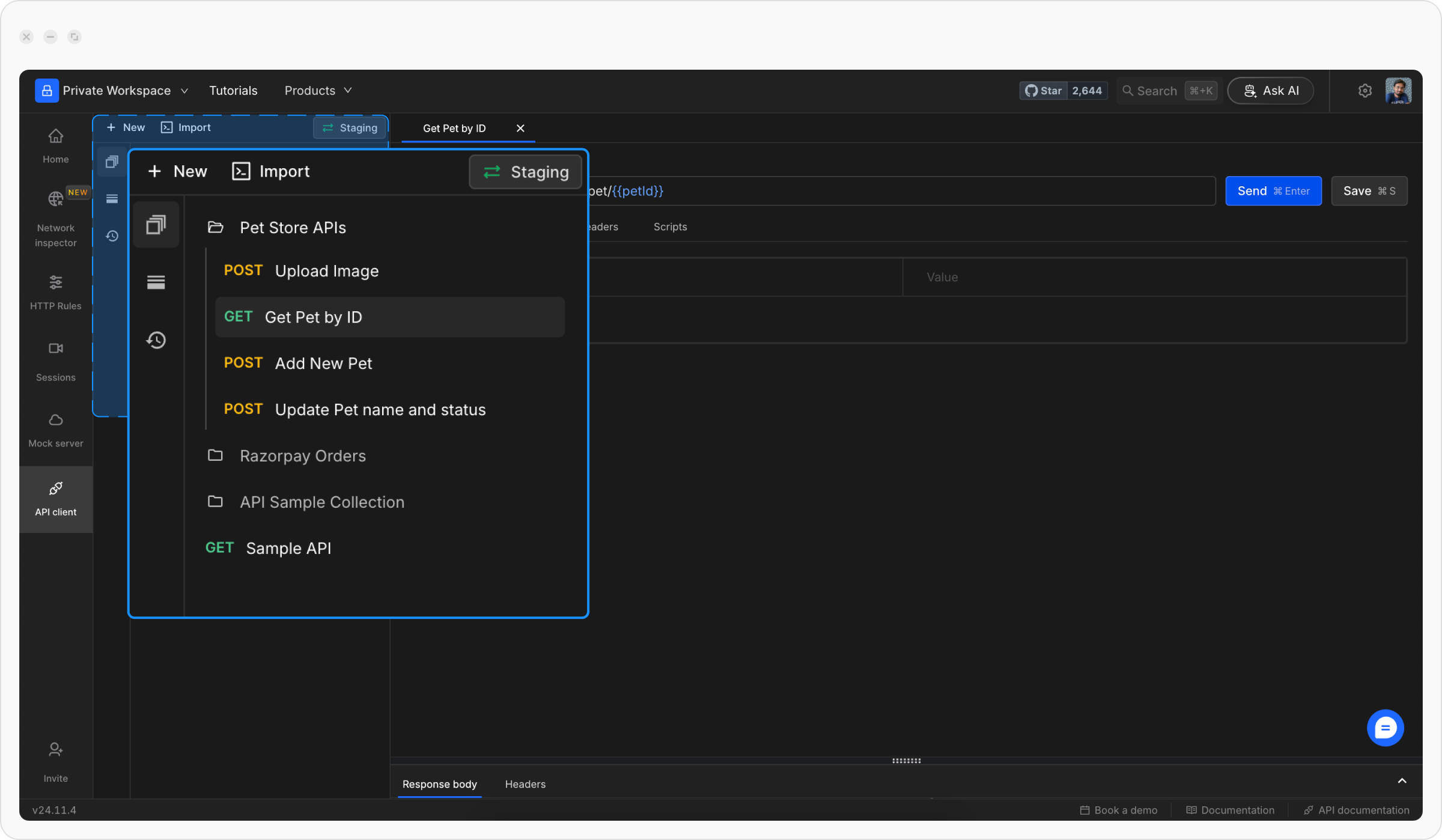Show request history via the clock icon
The image size is (1442, 840).
pos(156,340)
